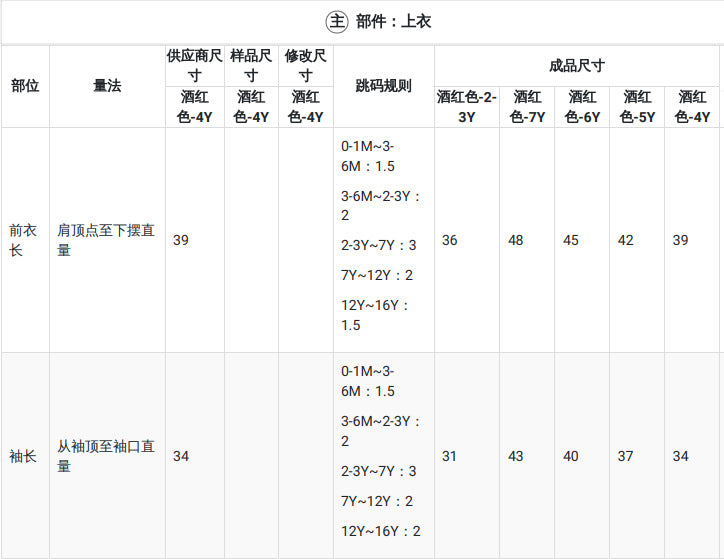Viewport: 724px width, 559px height.
Task: Select the 肩顶点至下摆直量 measurement text
Action: (106, 240)
